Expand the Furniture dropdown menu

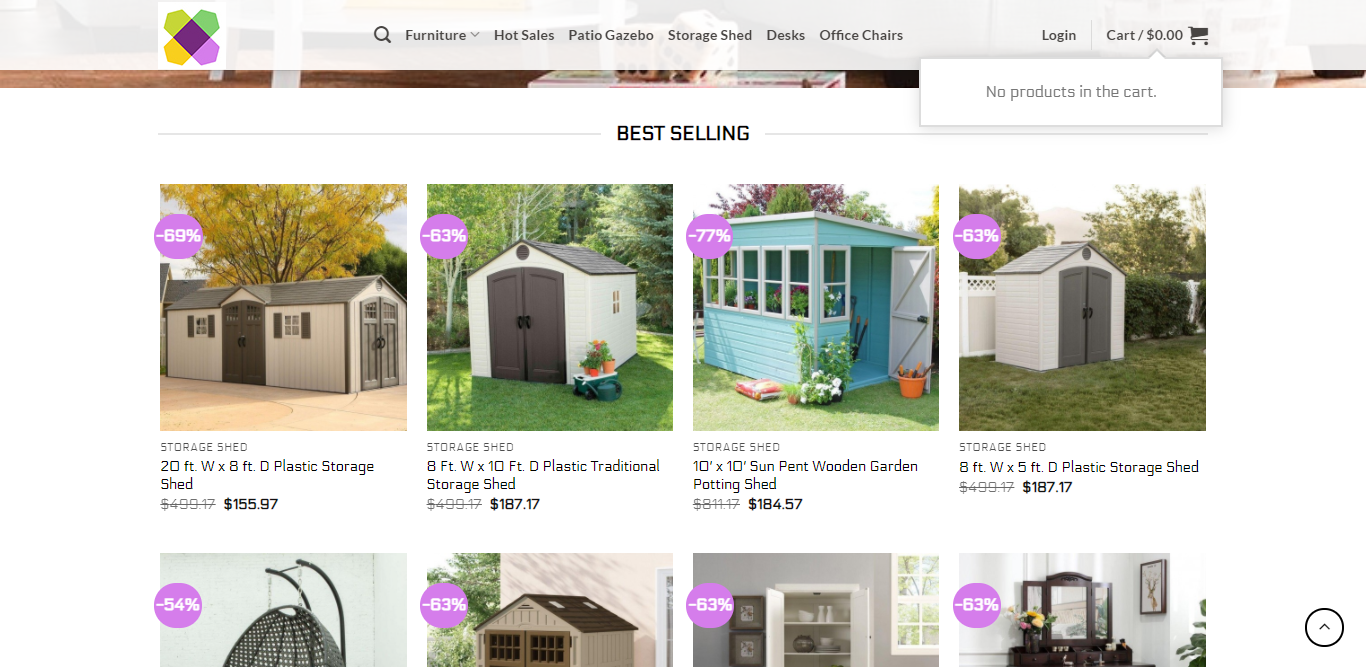tap(442, 35)
